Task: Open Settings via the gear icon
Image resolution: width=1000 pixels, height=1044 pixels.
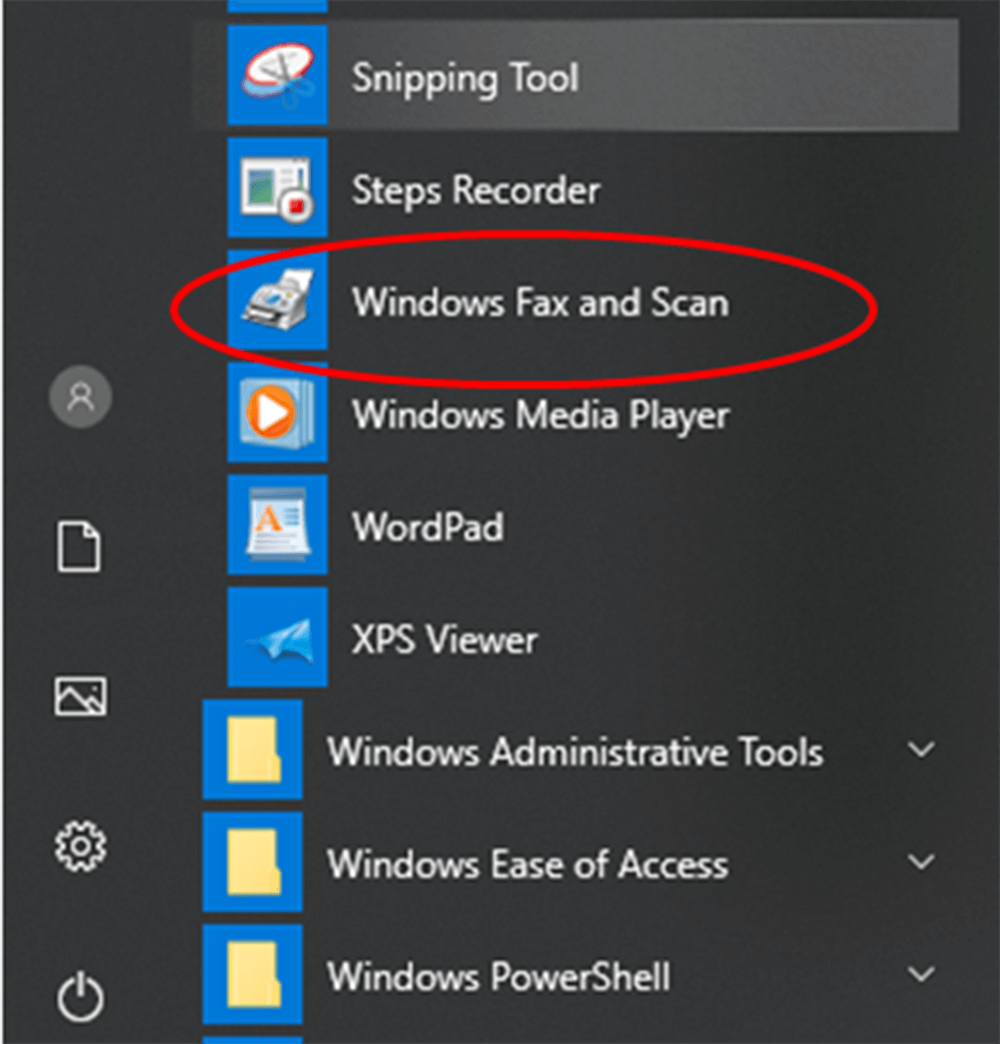Action: coord(80,846)
